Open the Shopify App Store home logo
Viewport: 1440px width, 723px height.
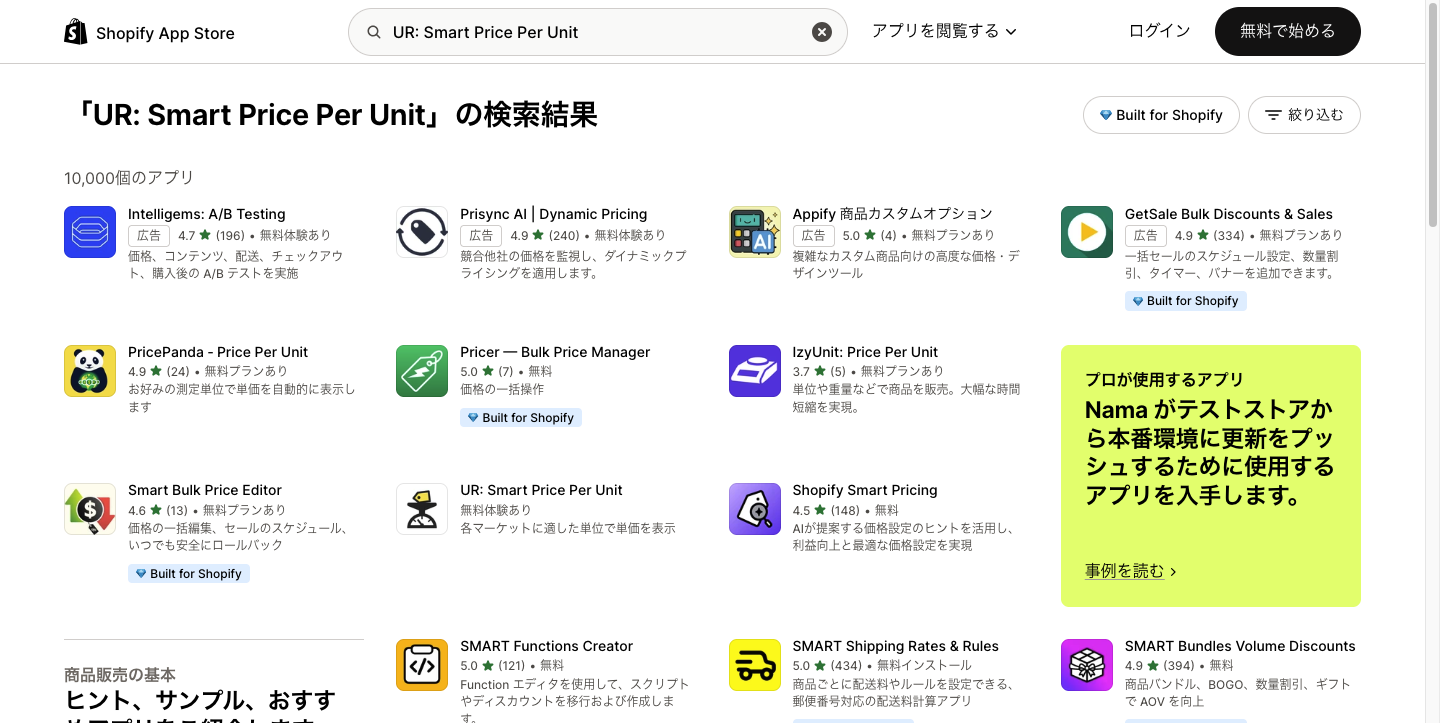point(149,32)
